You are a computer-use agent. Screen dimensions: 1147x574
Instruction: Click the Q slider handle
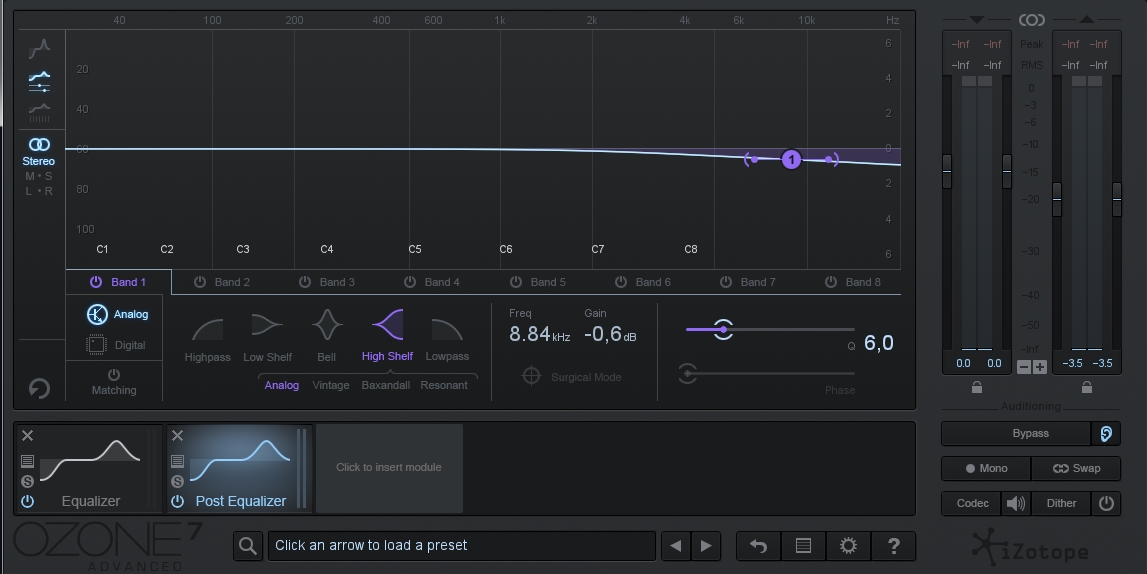click(x=723, y=329)
